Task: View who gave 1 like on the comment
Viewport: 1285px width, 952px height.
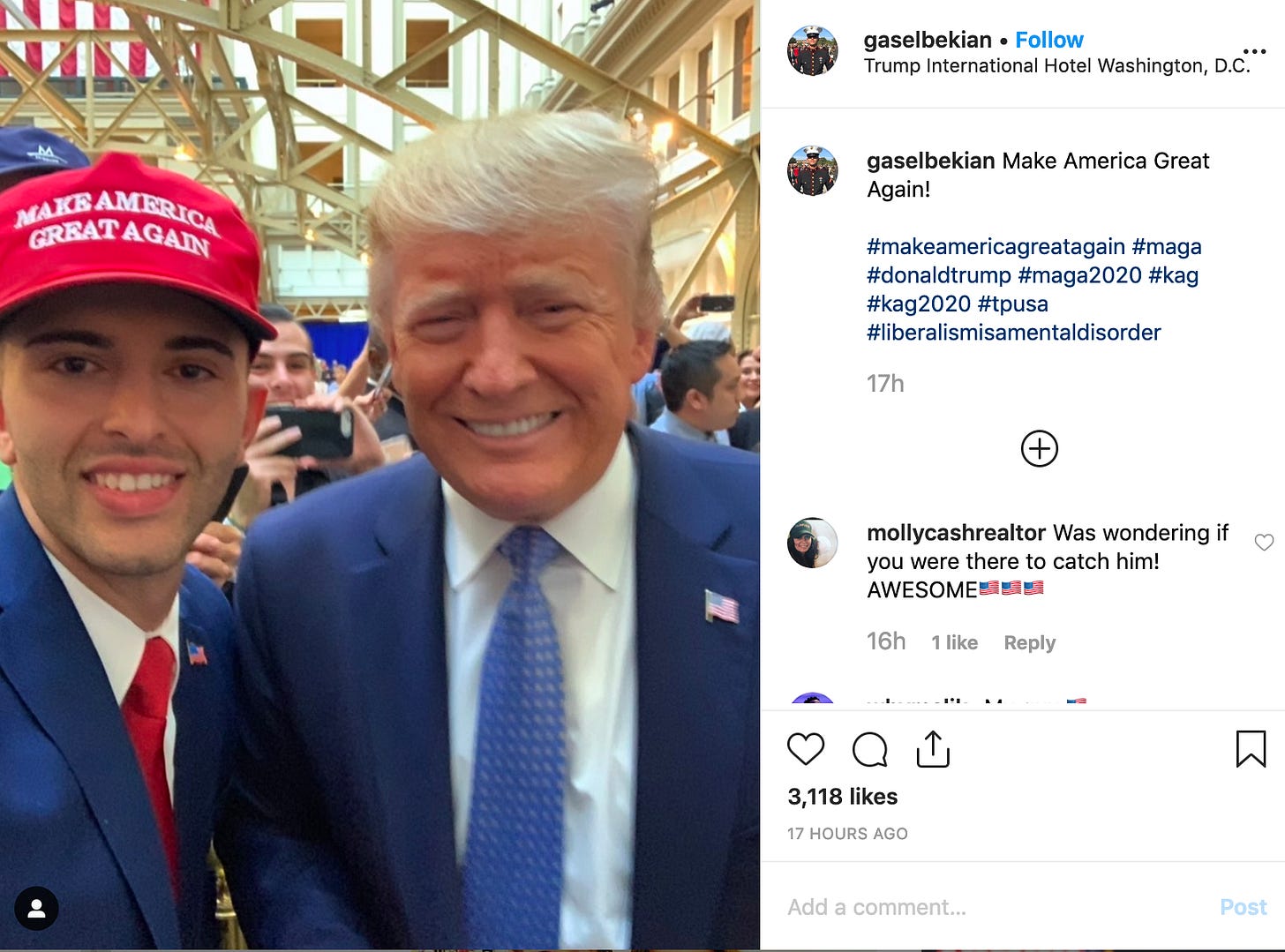Action: tap(954, 642)
